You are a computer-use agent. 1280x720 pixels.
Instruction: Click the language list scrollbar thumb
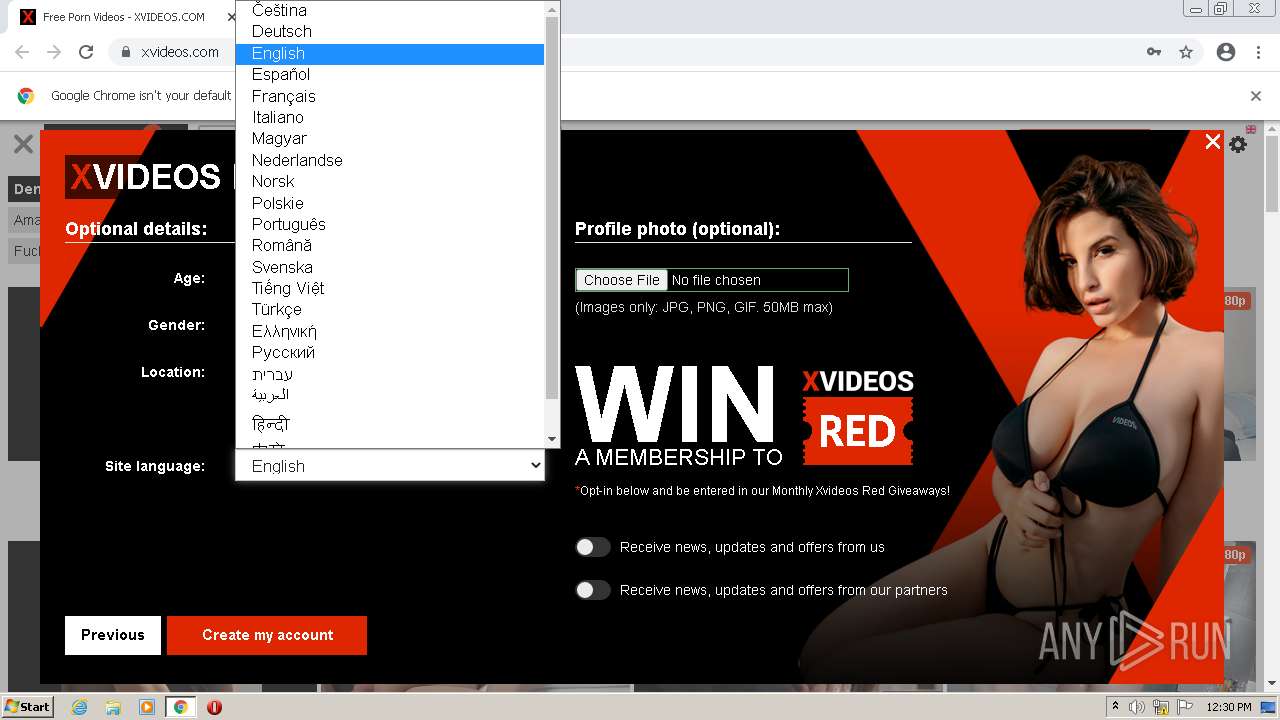(552, 207)
